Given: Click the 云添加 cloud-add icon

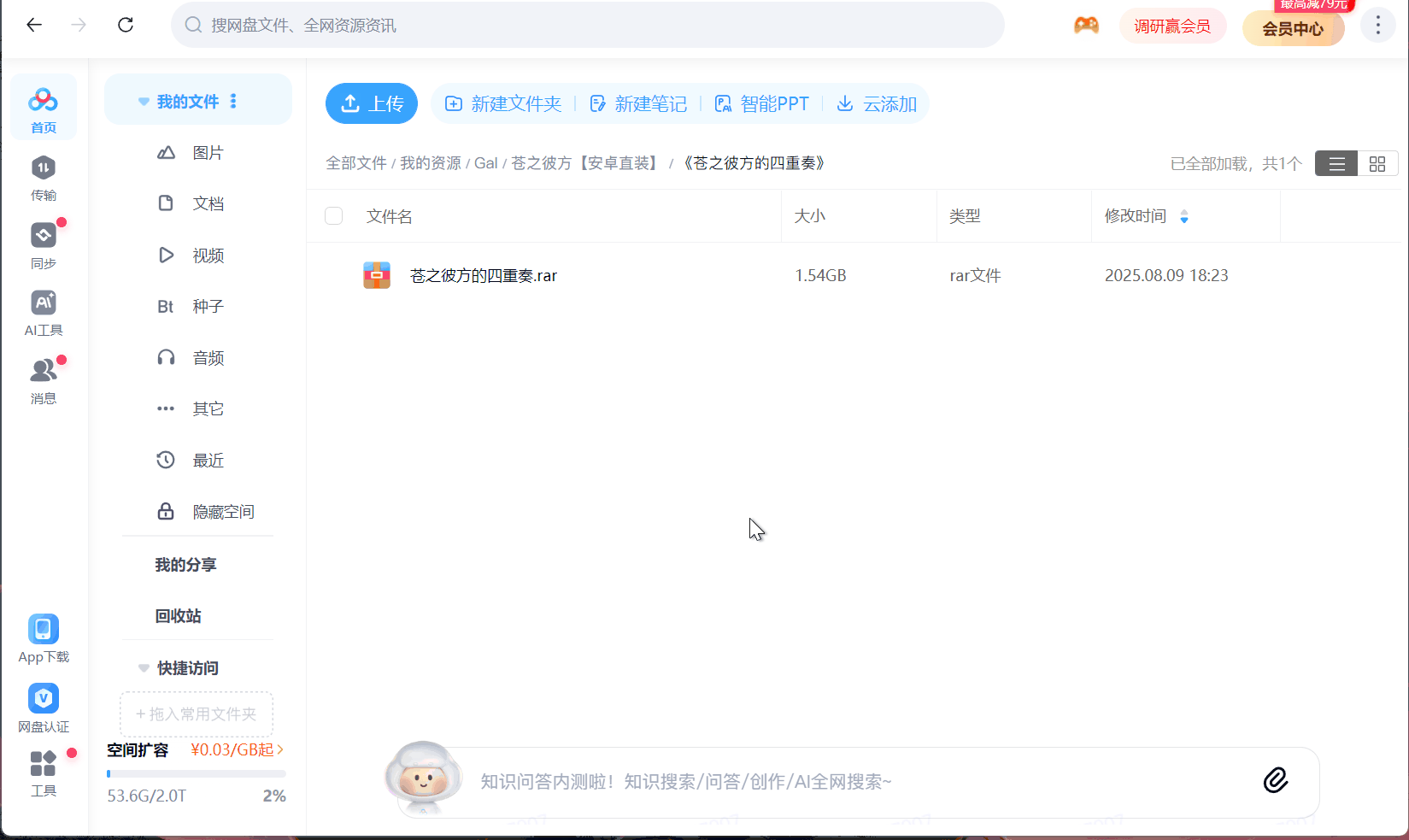Looking at the screenshot, I should (845, 103).
